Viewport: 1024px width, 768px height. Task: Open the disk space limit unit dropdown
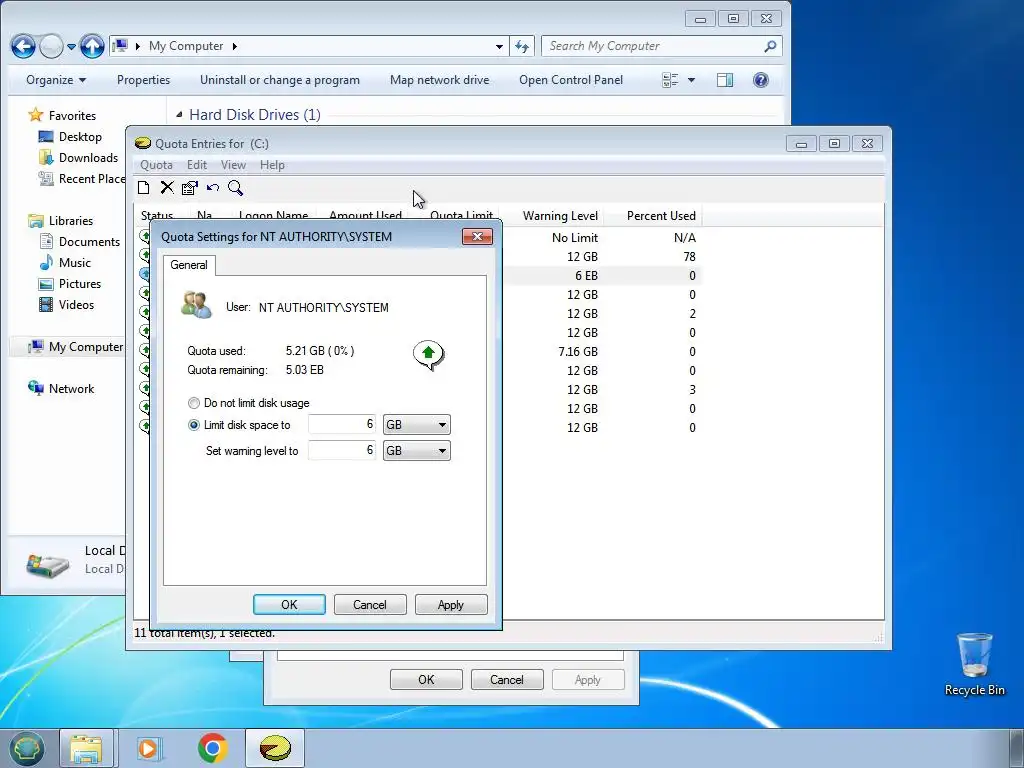coord(417,425)
